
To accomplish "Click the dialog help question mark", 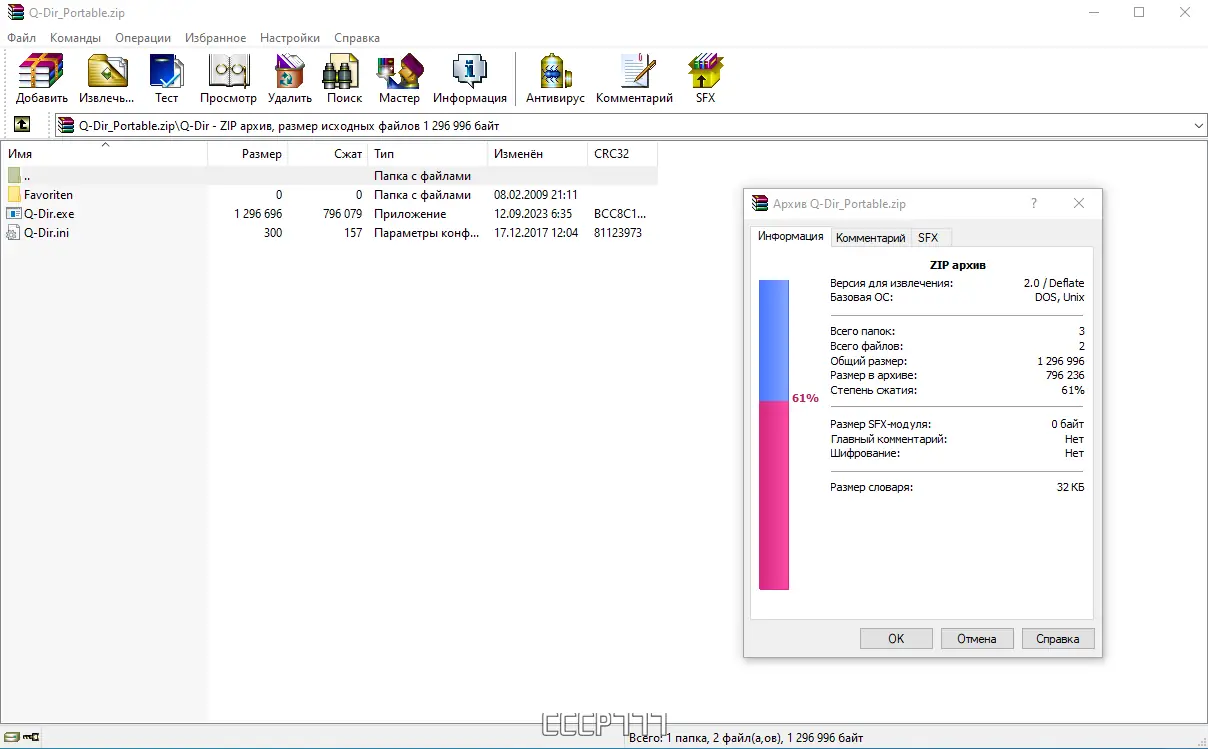I will [x=1034, y=203].
